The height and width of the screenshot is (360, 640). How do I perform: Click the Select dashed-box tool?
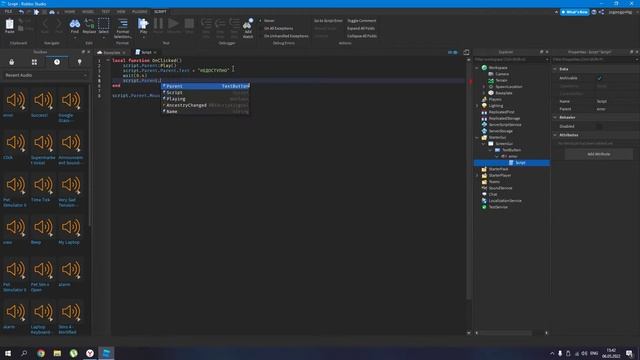click(x=104, y=25)
